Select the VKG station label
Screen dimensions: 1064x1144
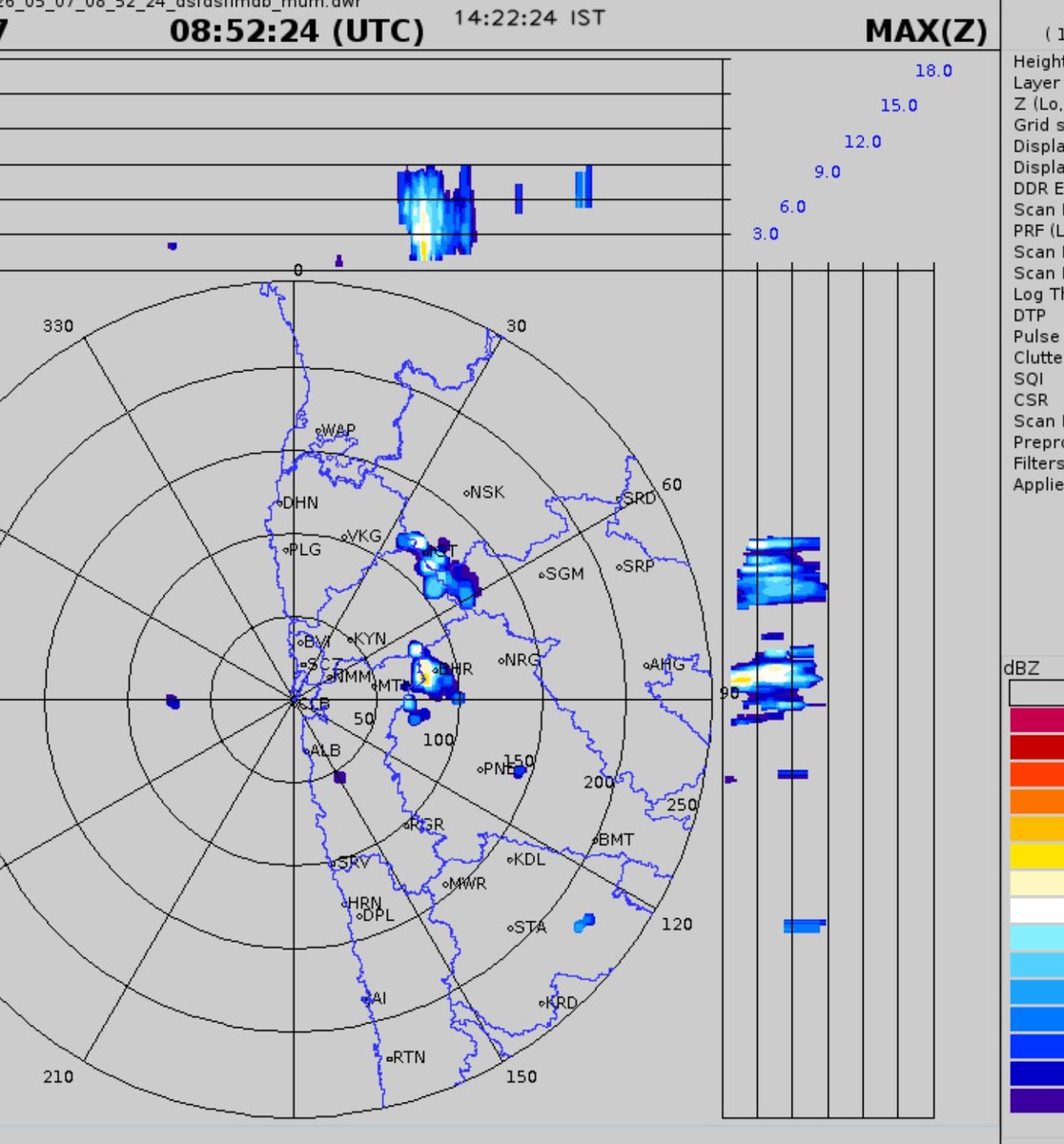tap(363, 537)
